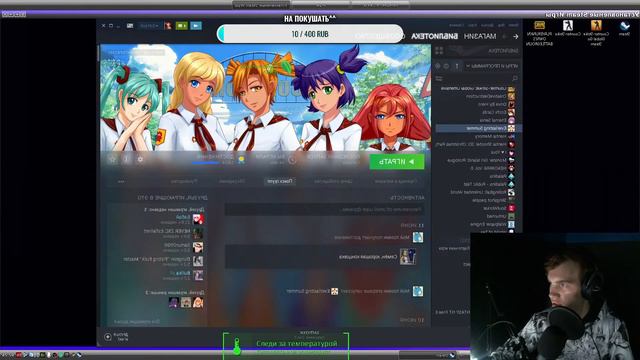Open Counter-Strike Global Offensive desktop shortcut
The height and width of the screenshot is (360, 640).
pos(596,32)
